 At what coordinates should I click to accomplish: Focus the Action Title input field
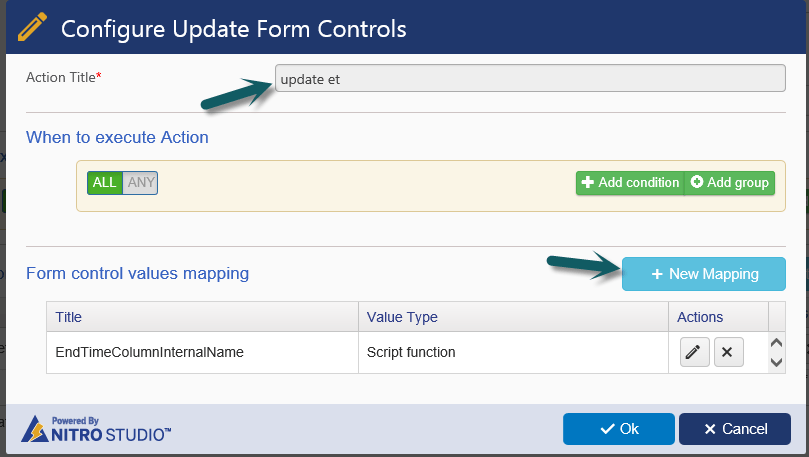[530, 78]
